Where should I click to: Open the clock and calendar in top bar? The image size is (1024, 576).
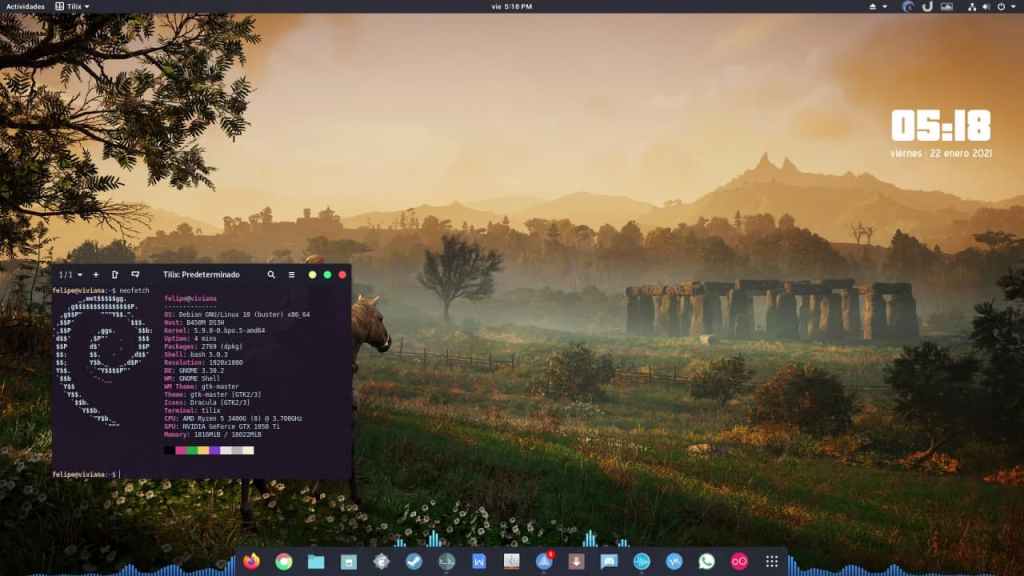click(512, 6)
